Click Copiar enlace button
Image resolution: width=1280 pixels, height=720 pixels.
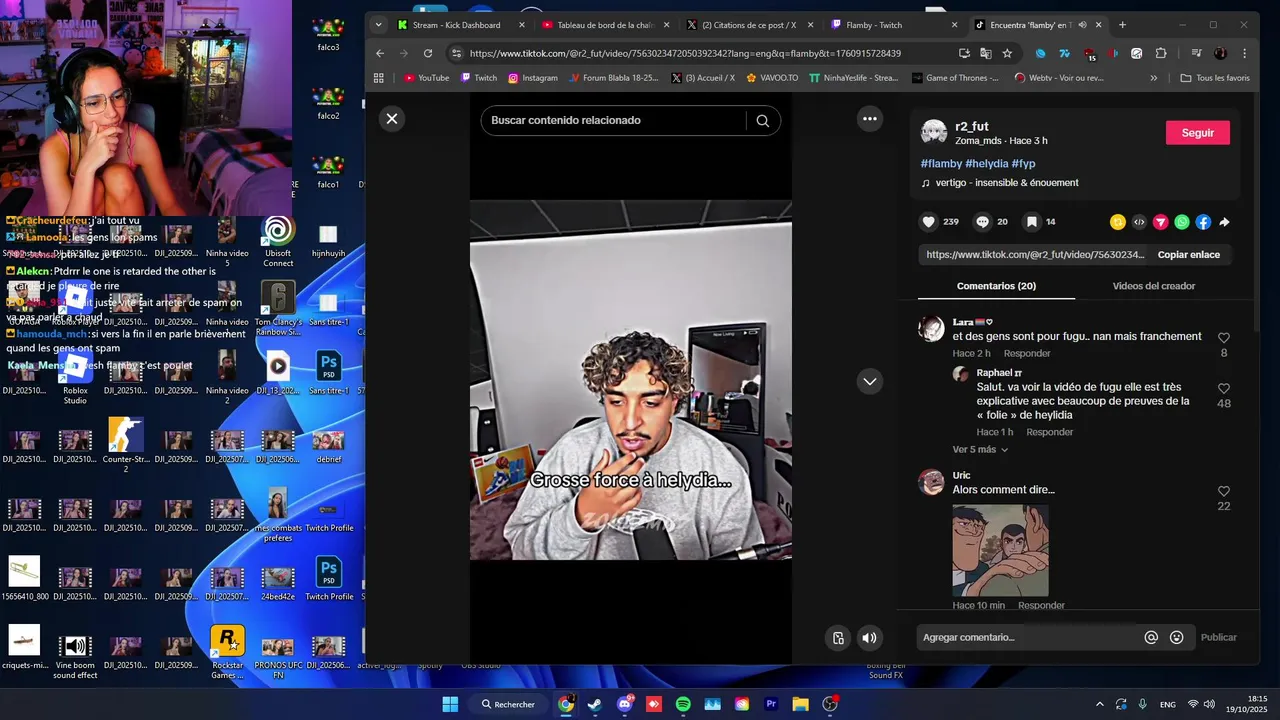point(1189,255)
